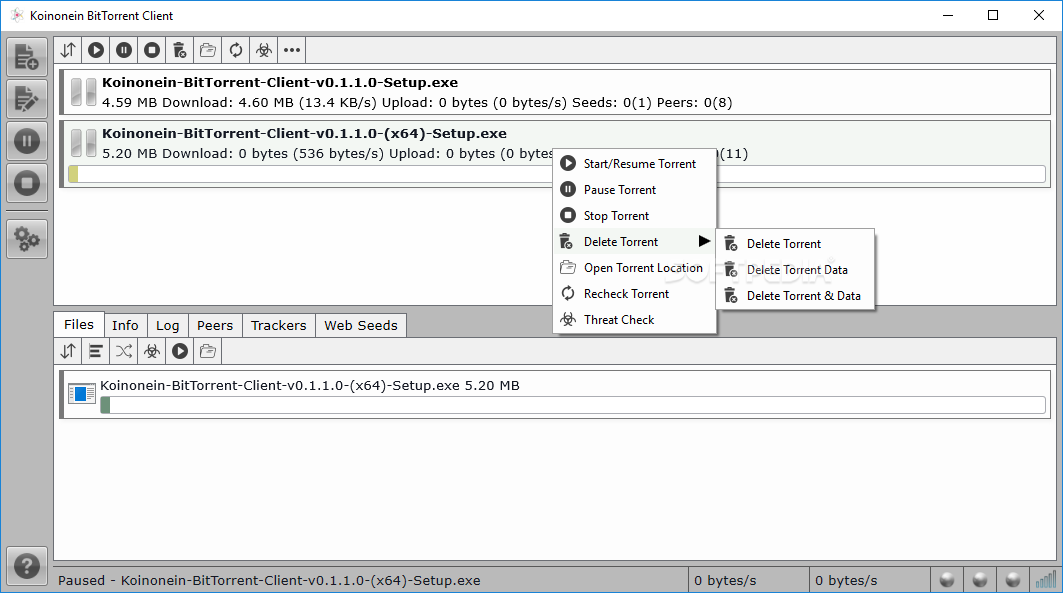Click the first 0 bytes/s status field
Screen dimensions: 1063x593
click(x=748, y=580)
